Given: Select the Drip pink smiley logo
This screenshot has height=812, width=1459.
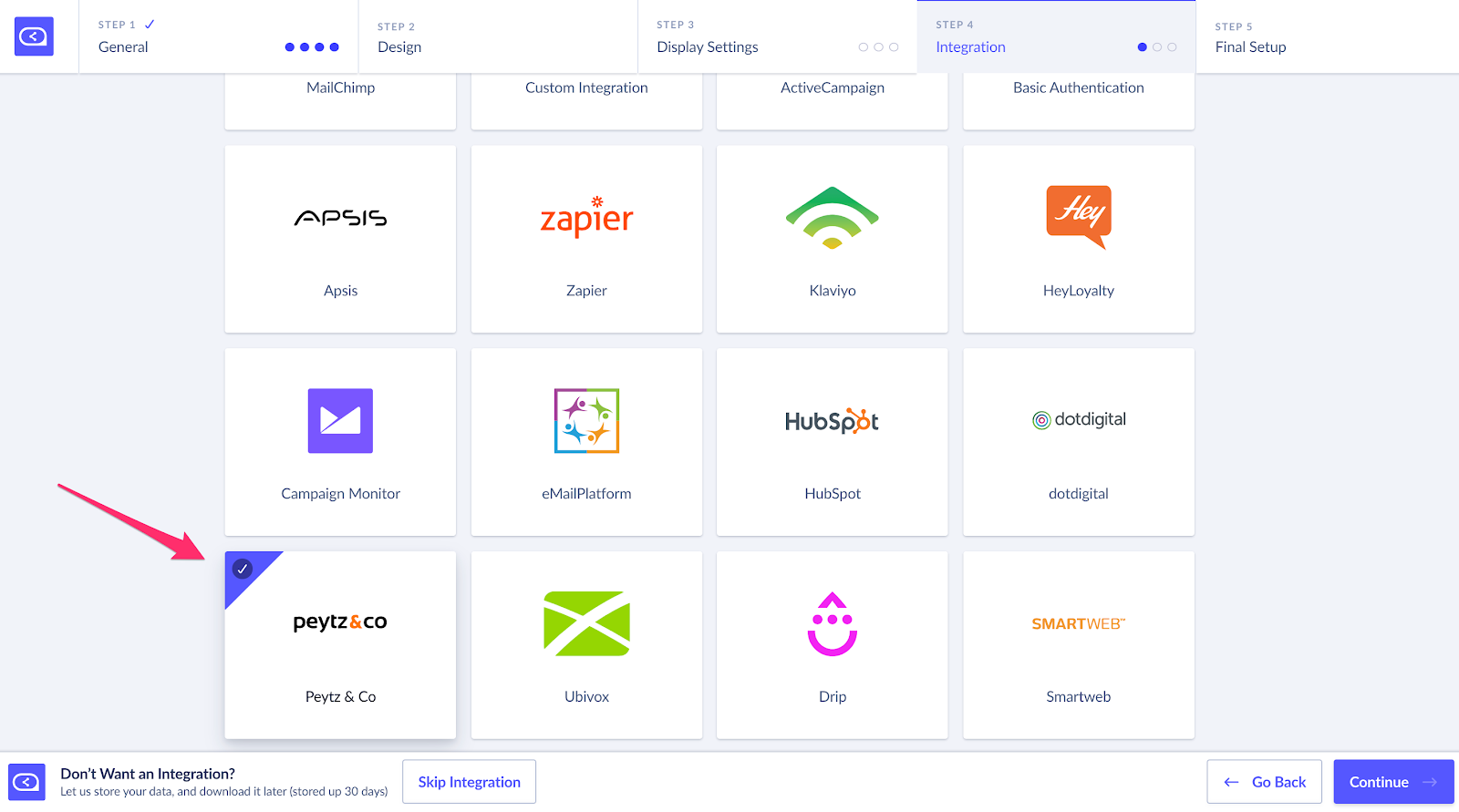Looking at the screenshot, I should [833, 624].
